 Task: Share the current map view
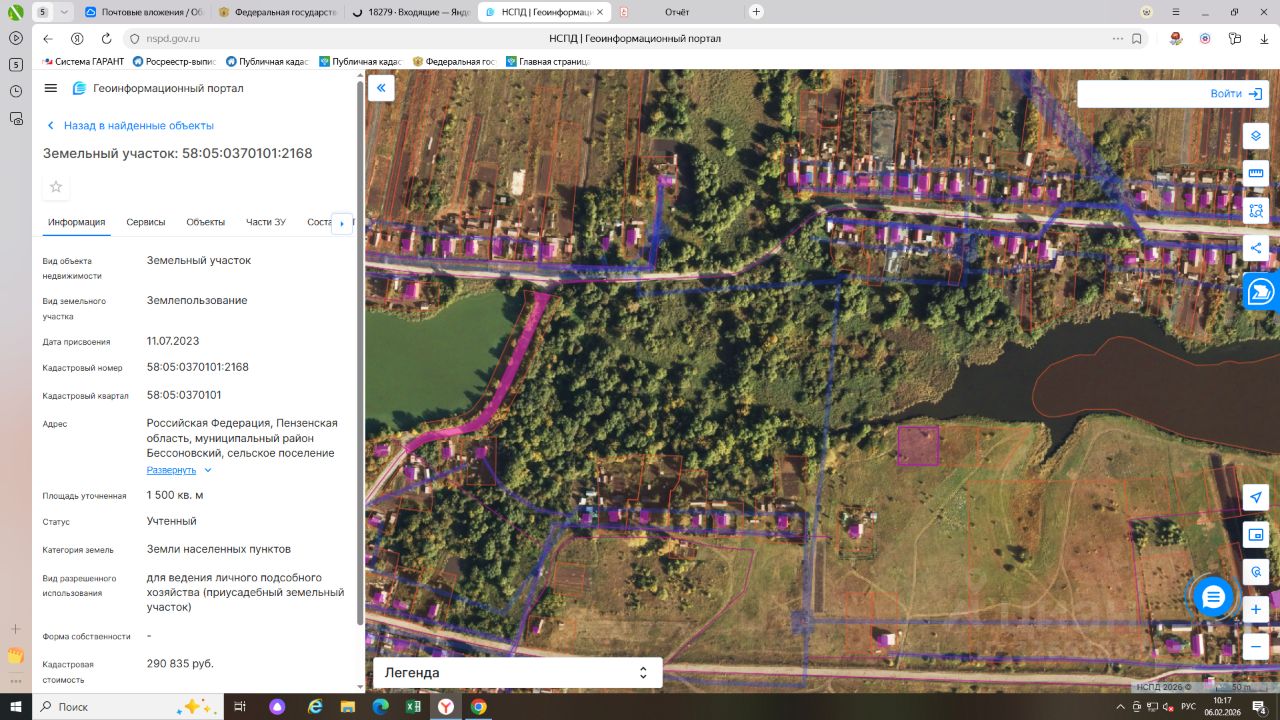click(1256, 247)
